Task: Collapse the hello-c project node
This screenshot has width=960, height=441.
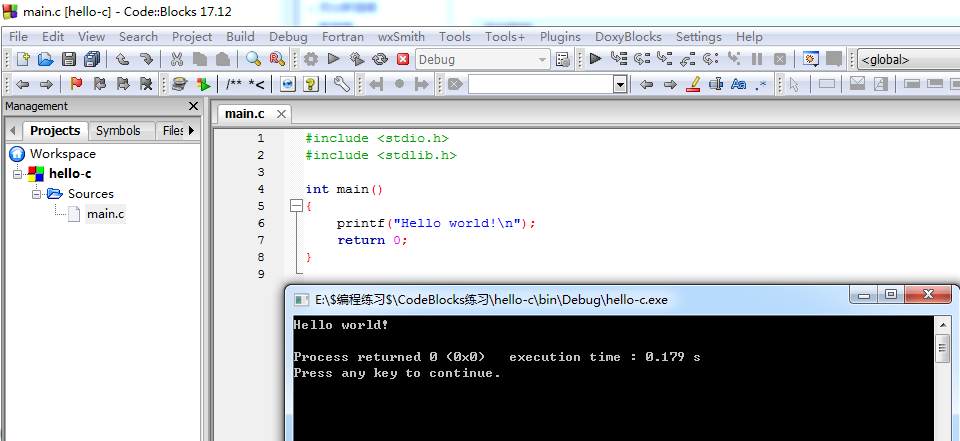Action: pyautogui.click(x=18, y=174)
